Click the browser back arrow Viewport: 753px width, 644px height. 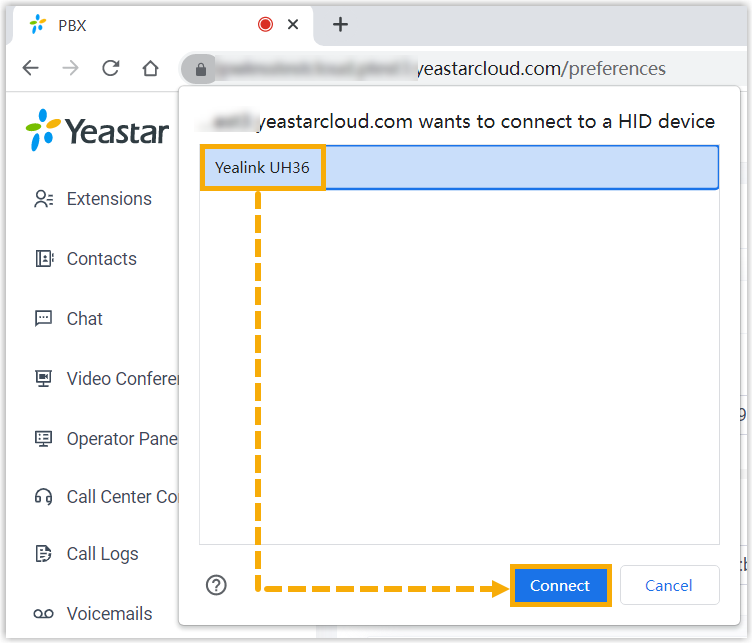point(31,68)
